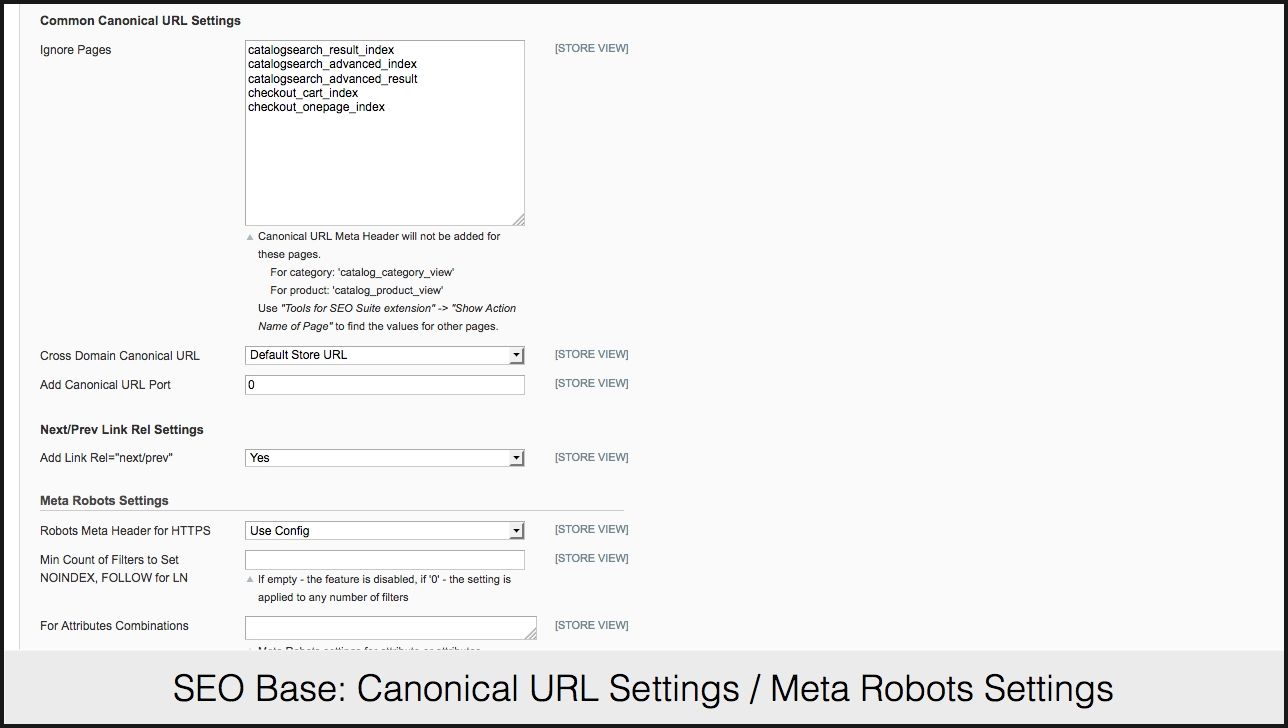Image resolution: width=1288 pixels, height=728 pixels.
Task: Click the note triangle icon under Ignore Pages box
Action: pyautogui.click(x=250, y=238)
